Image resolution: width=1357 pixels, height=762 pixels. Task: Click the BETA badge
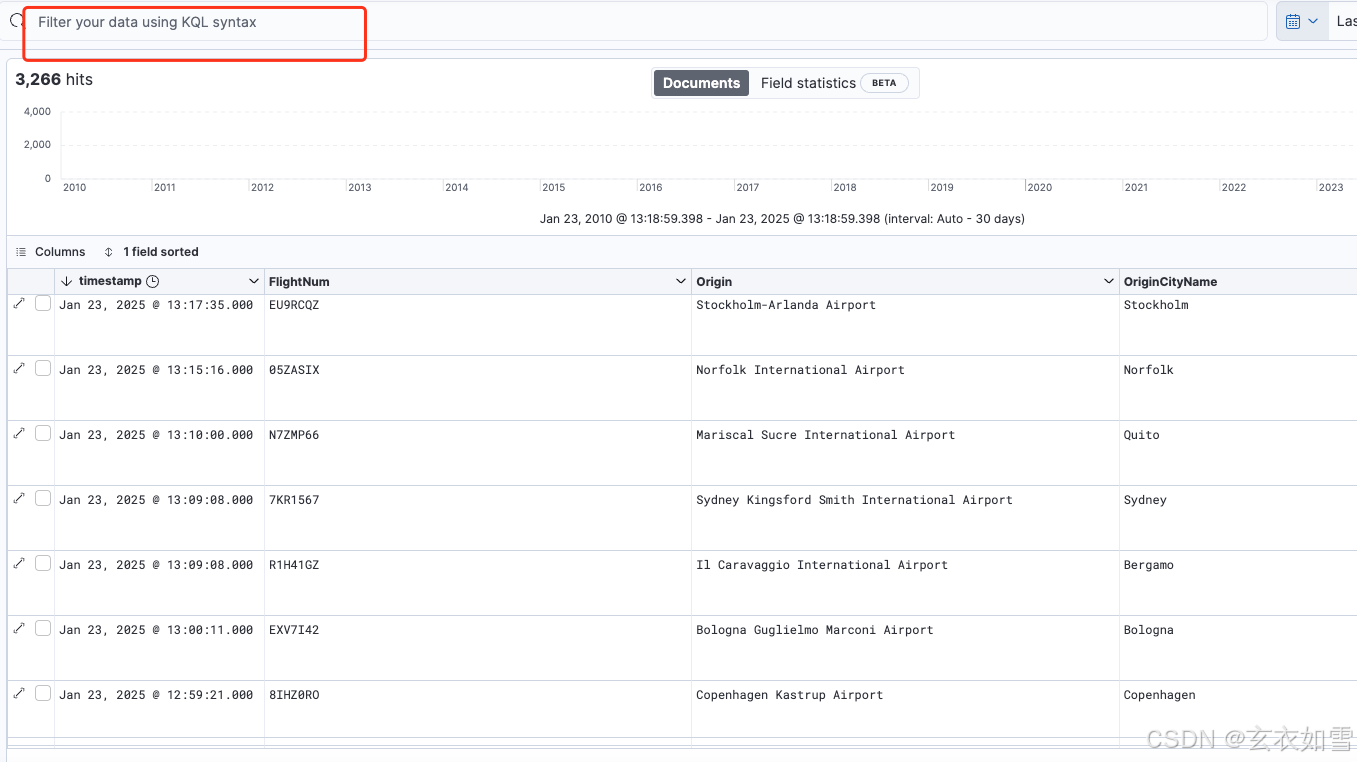pos(884,83)
